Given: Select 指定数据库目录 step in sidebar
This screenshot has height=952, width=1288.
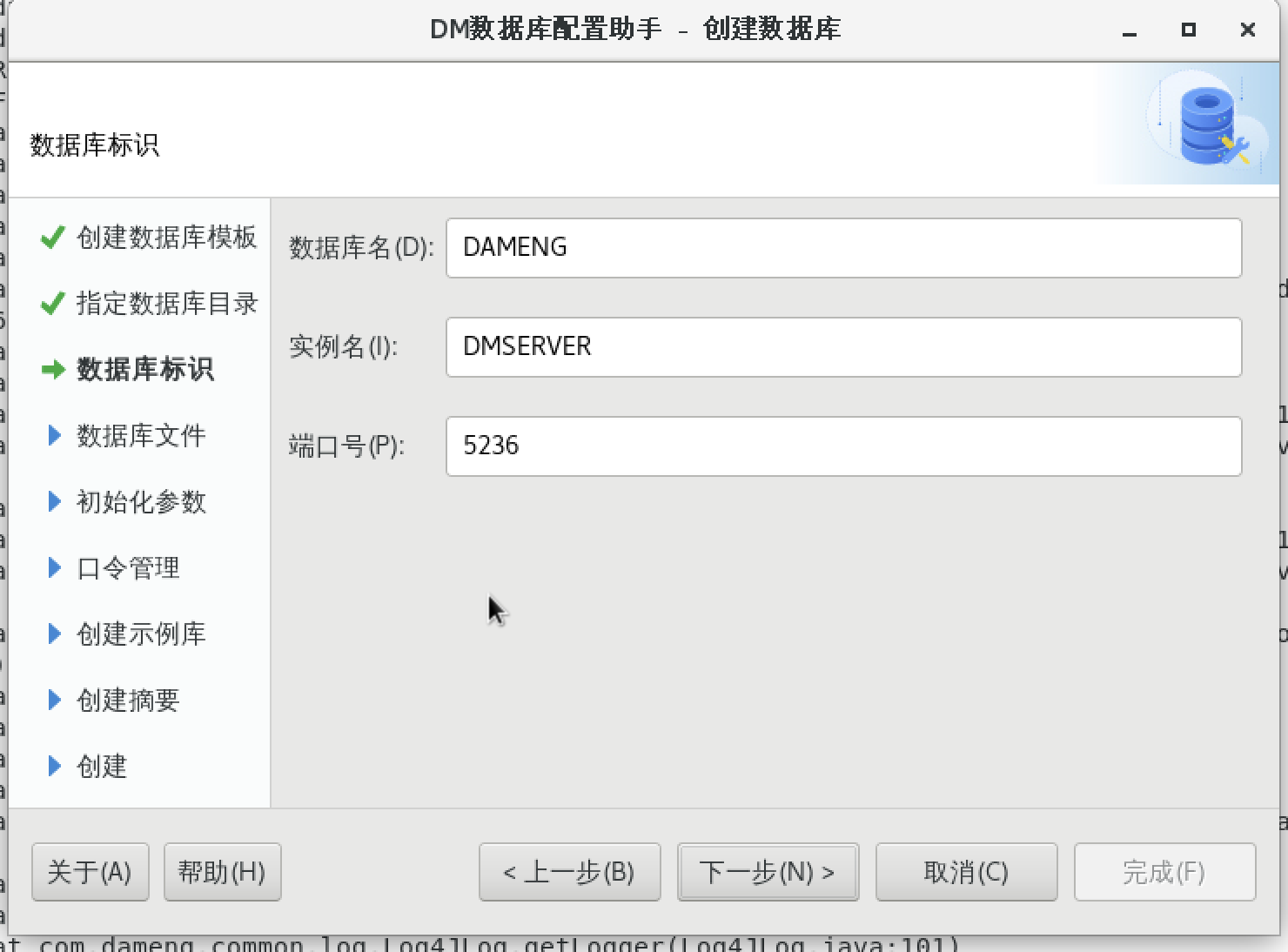Looking at the screenshot, I should pos(166,303).
